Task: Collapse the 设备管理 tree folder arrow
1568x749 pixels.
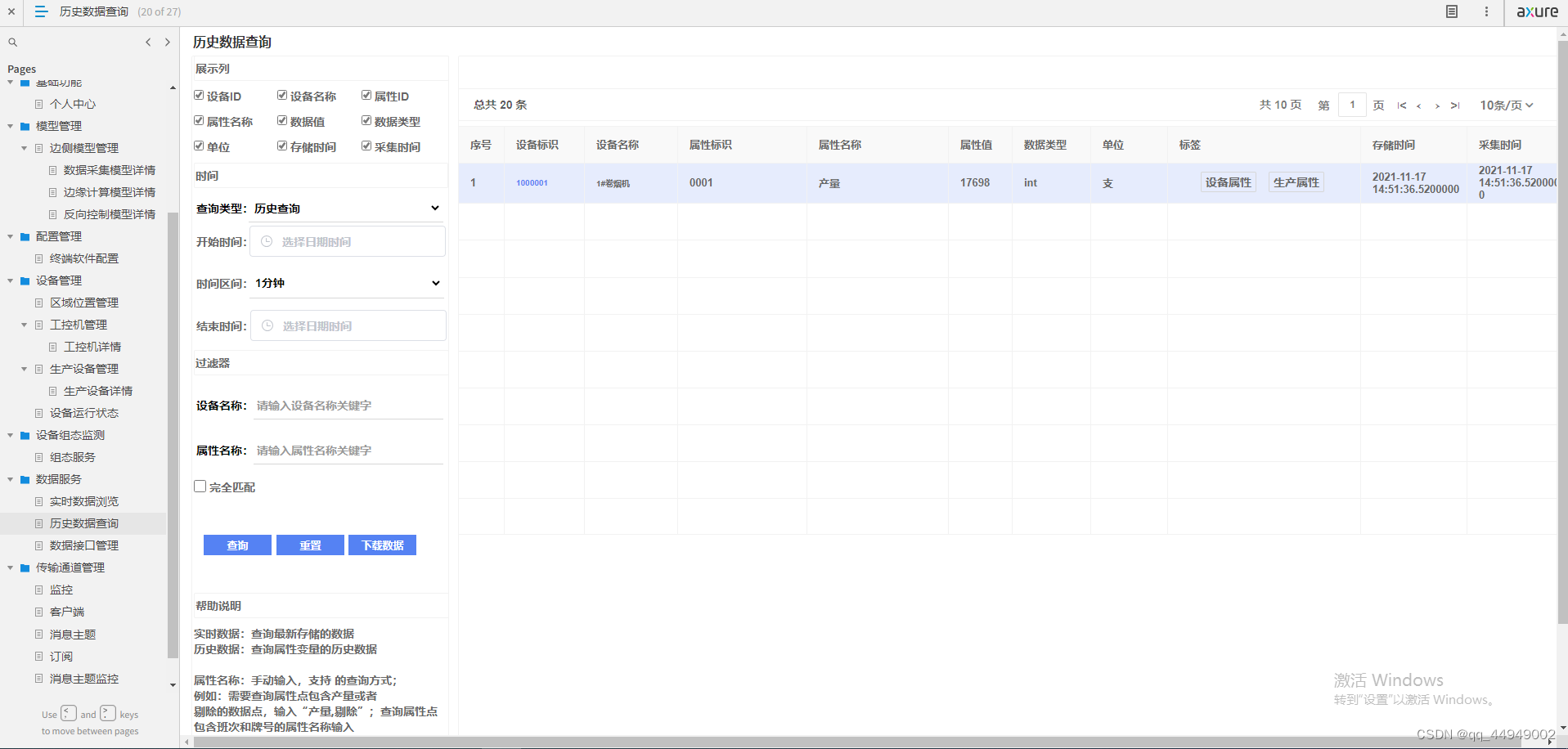Action: [11, 280]
